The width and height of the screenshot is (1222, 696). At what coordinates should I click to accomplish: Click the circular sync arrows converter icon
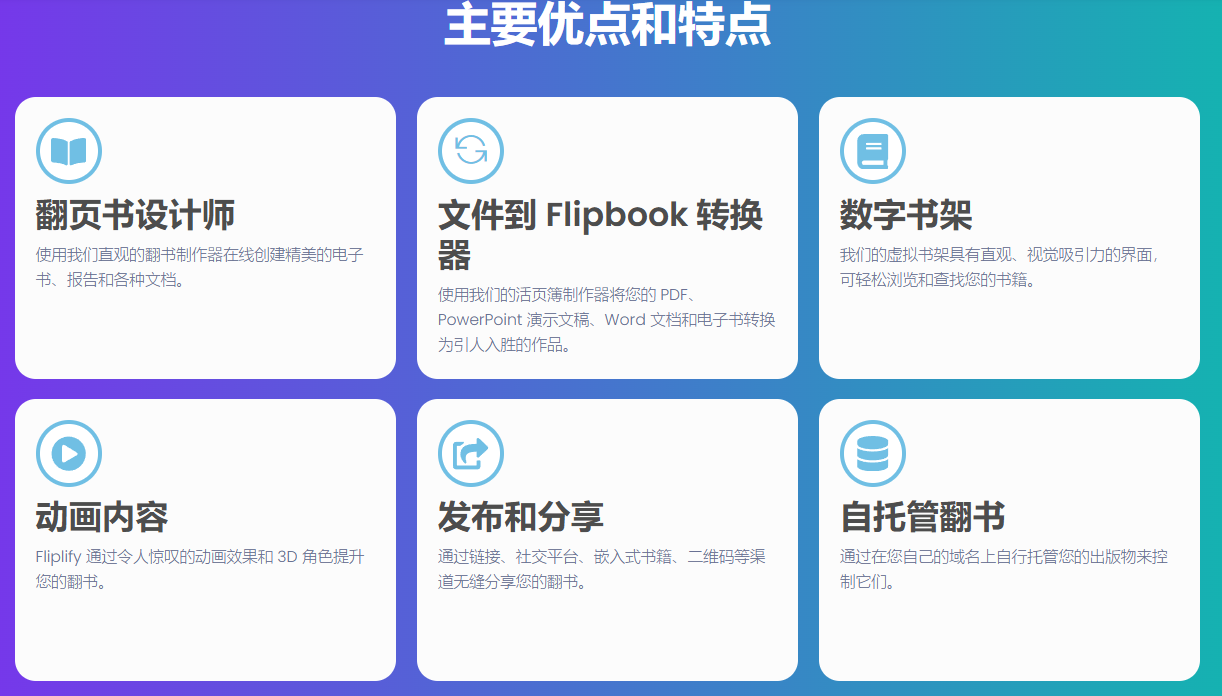click(x=471, y=151)
